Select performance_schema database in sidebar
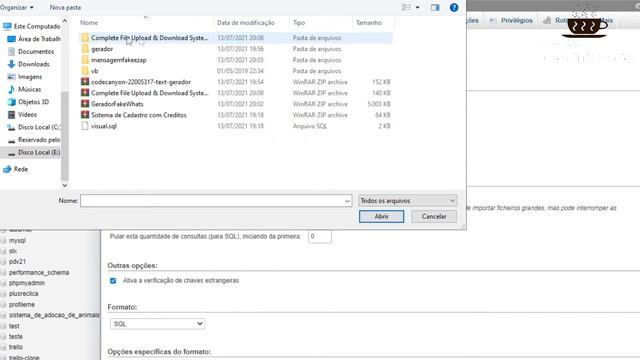This screenshot has width=640, height=360. click(x=39, y=272)
